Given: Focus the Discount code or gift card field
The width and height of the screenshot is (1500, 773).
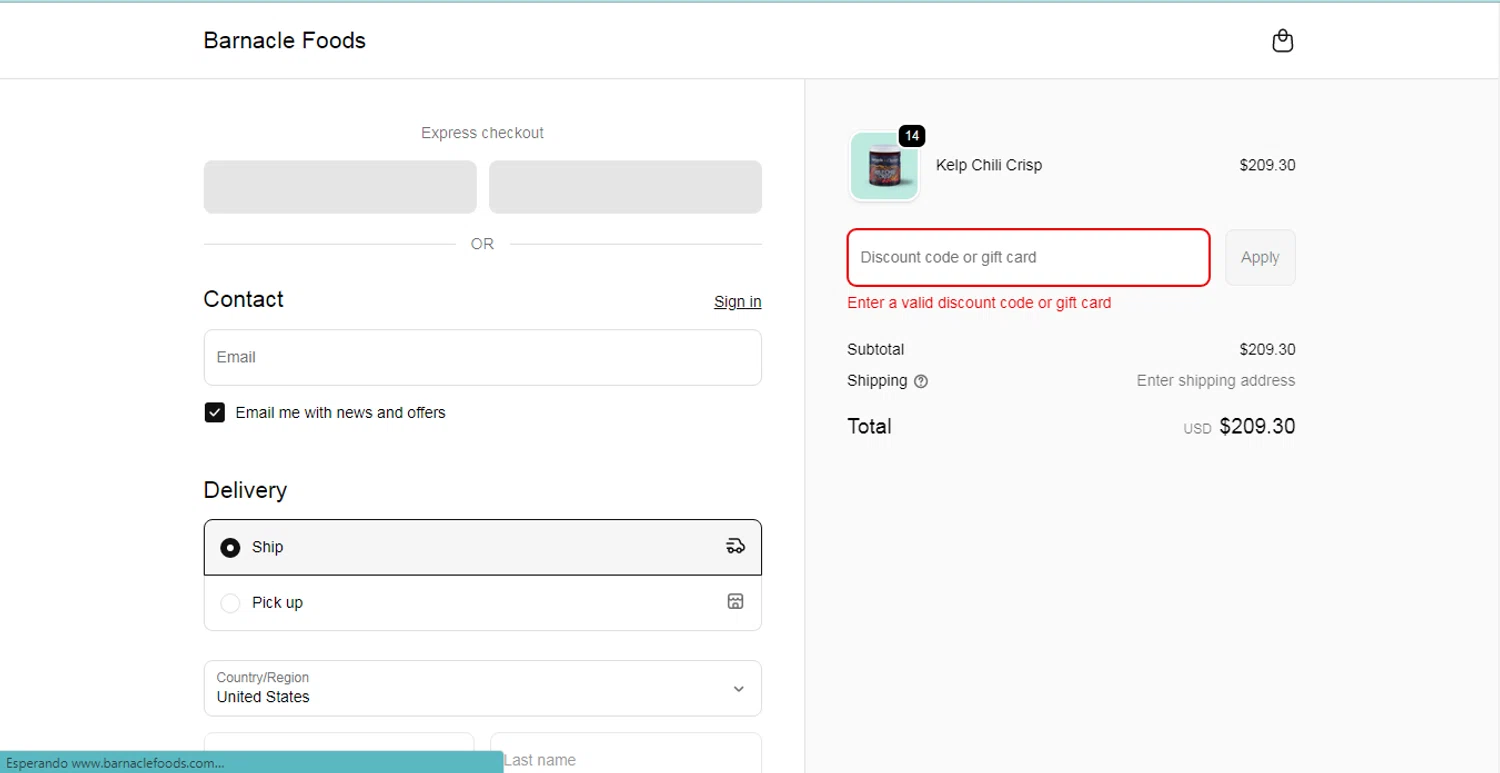Looking at the screenshot, I should tap(1028, 257).
